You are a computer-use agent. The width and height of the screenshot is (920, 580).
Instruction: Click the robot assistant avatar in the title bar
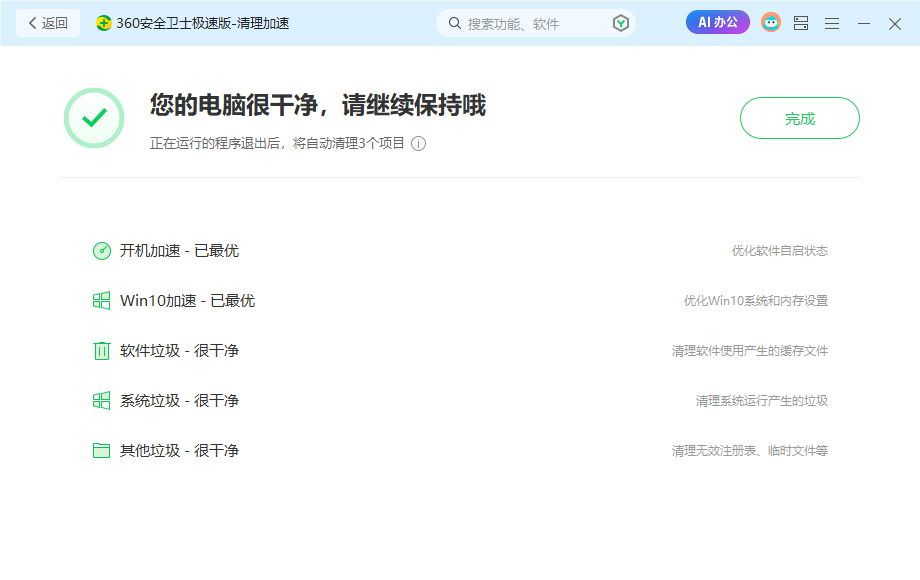[x=770, y=22]
